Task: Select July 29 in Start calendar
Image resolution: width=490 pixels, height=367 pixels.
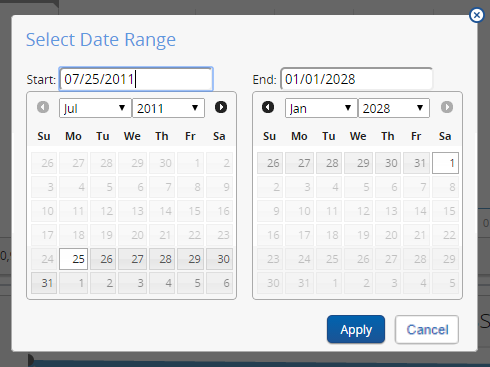Action: tap(190, 259)
